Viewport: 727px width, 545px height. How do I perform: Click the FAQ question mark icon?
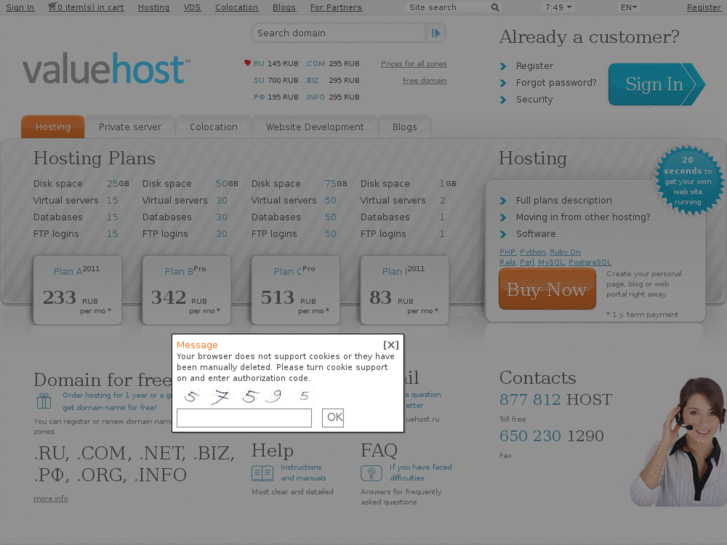[x=371, y=473]
